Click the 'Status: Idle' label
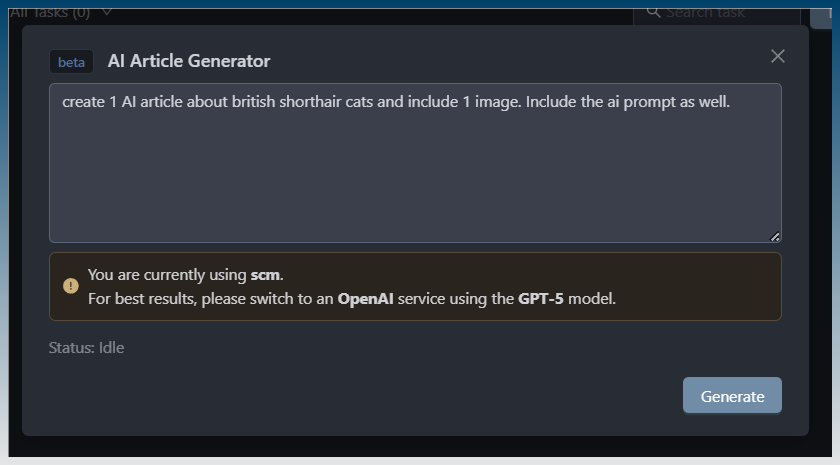The width and height of the screenshot is (840, 465). [x=86, y=348]
